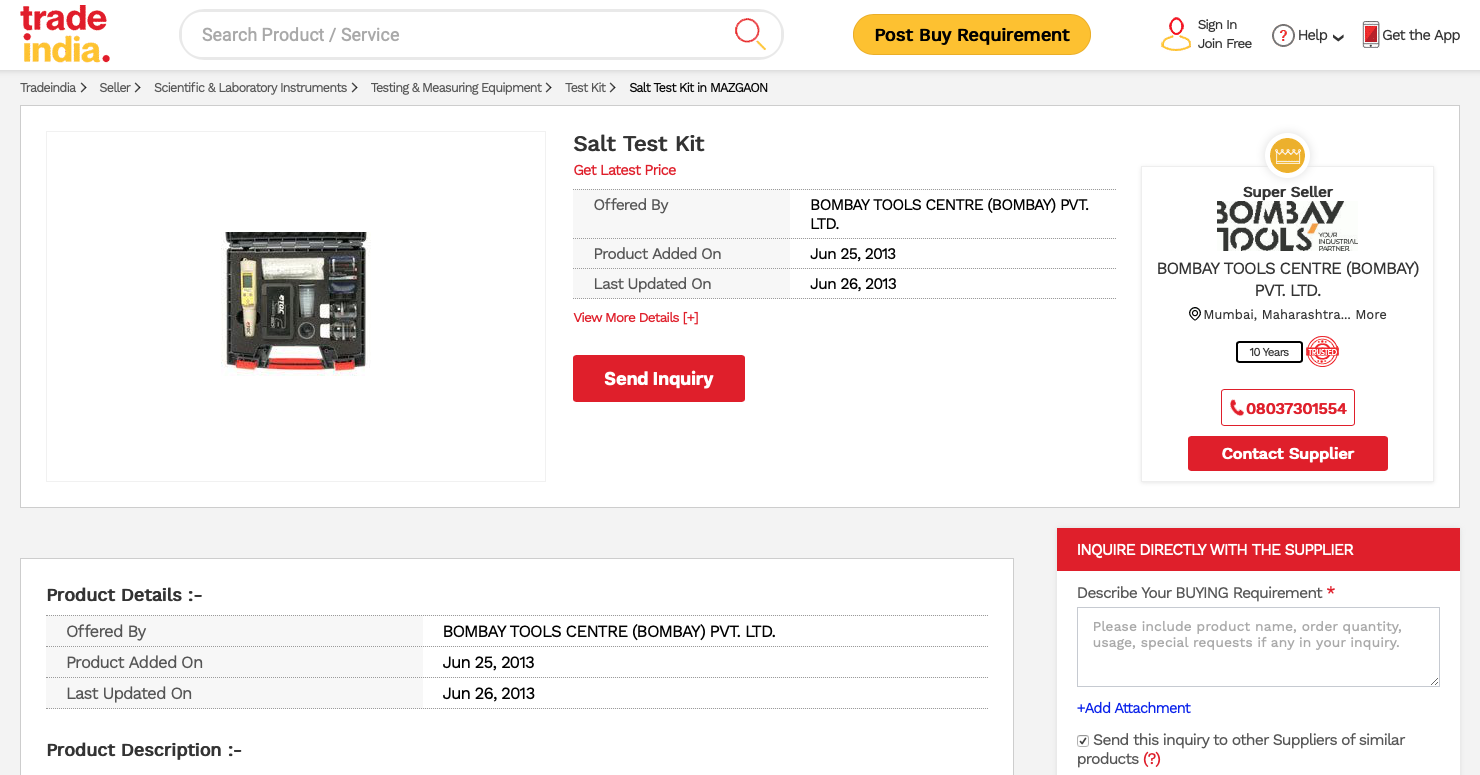Viewport: 1480px width, 775px height.
Task: Show More of supplier location
Action: (1371, 314)
